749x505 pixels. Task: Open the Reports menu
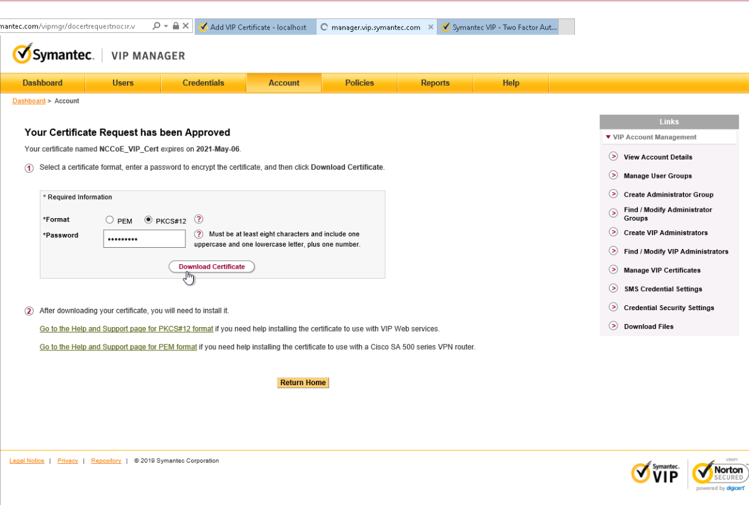435,83
